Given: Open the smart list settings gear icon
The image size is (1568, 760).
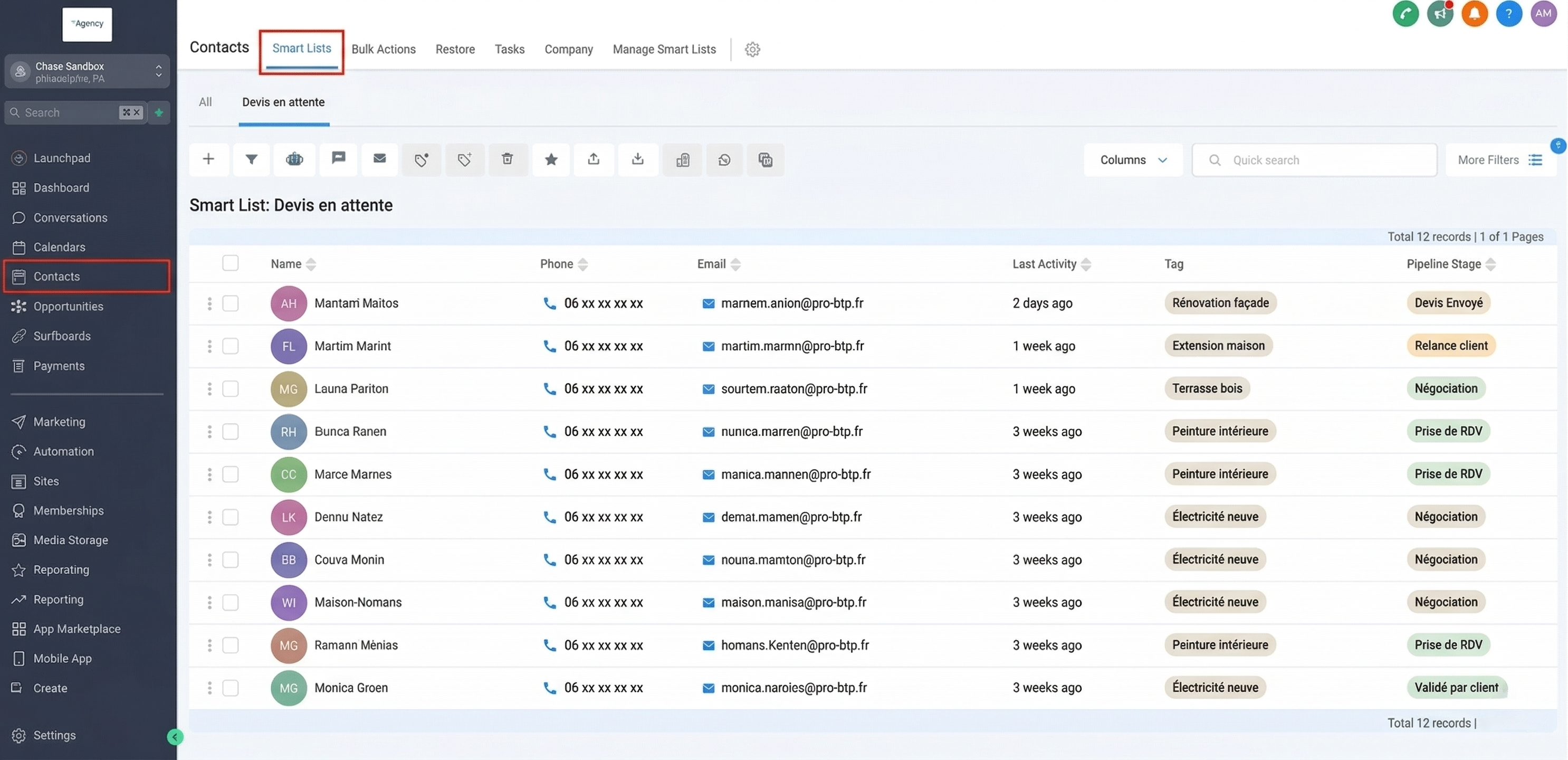Looking at the screenshot, I should tap(752, 49).
